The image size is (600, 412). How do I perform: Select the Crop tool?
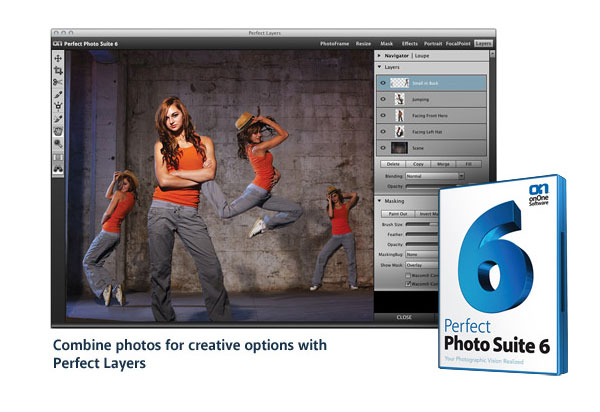[58, 70]
